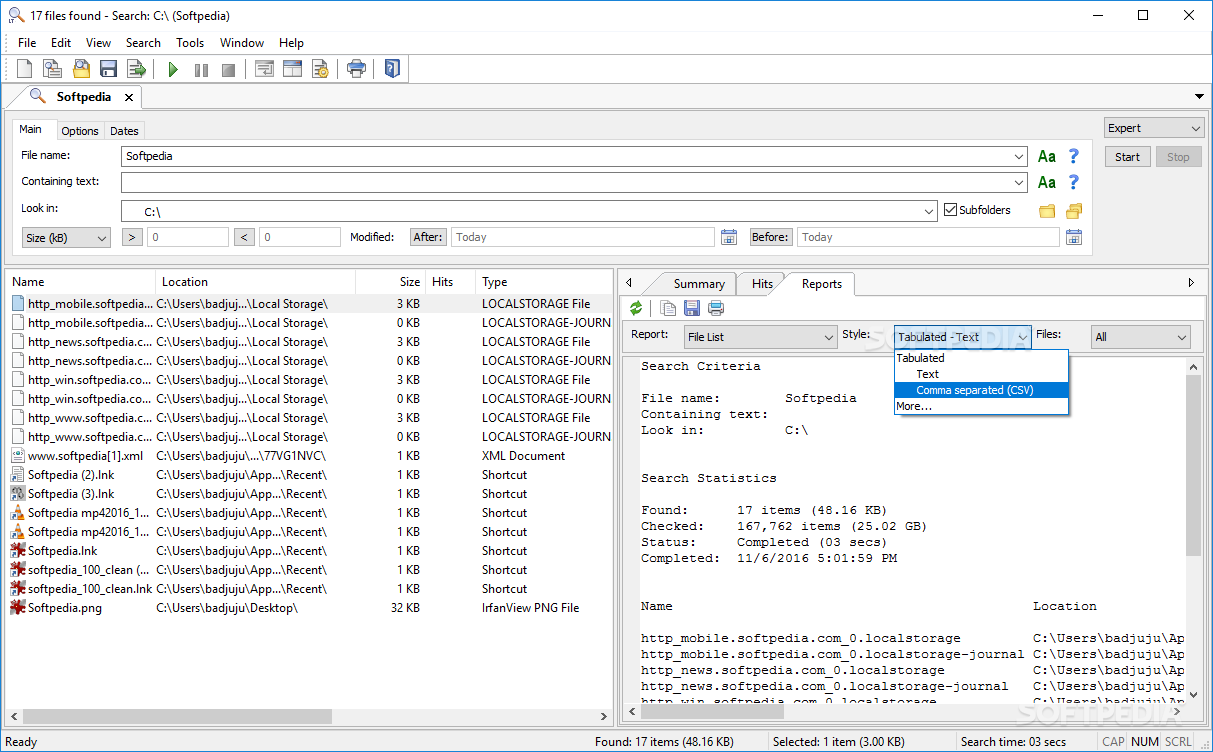The image size is (1213, 752).
Task: Expand the Look in location dropdown arrow
Action: click(x=930, y=211)
